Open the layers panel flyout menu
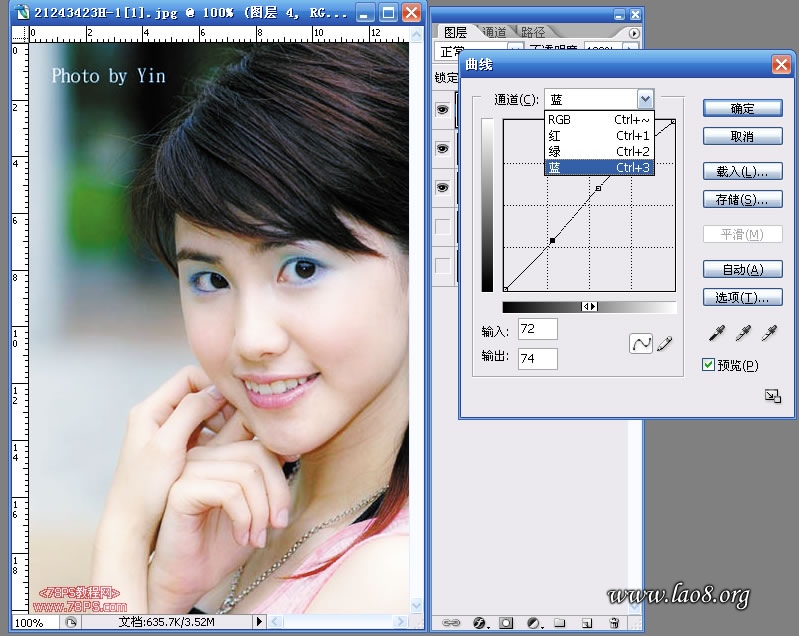 633,34
